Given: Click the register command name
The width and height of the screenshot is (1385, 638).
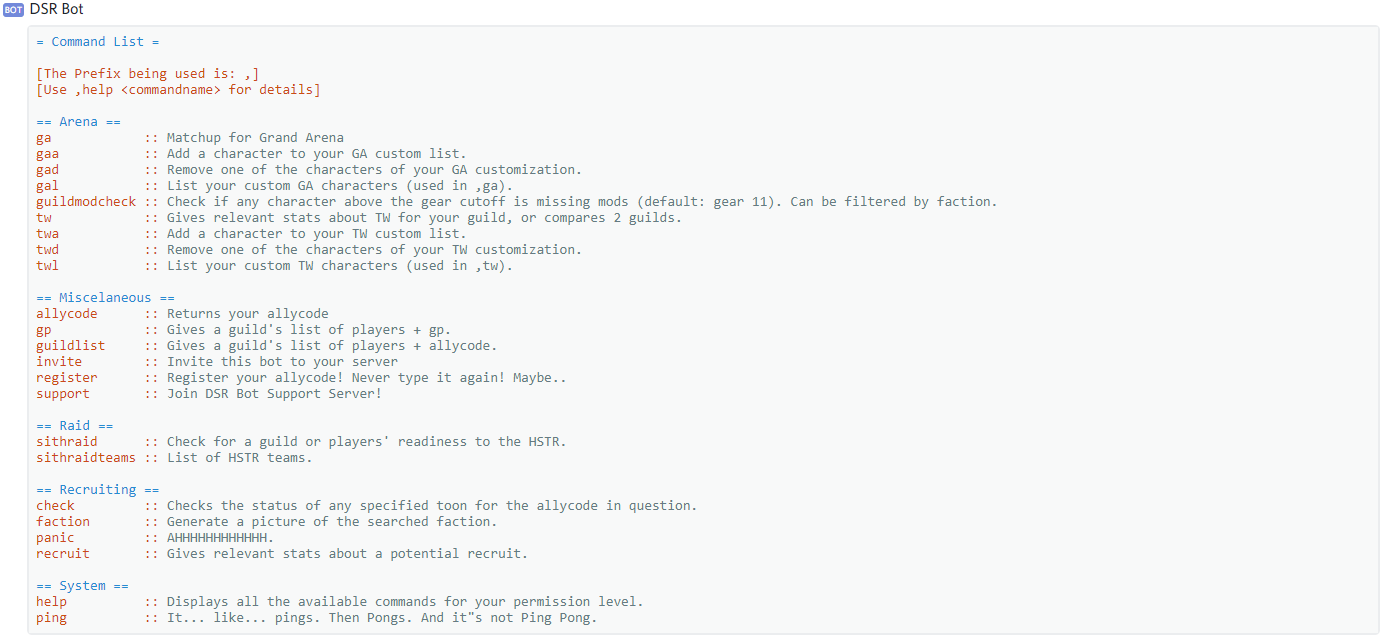Looking at the screenshot, I should [x=67, y=378].
